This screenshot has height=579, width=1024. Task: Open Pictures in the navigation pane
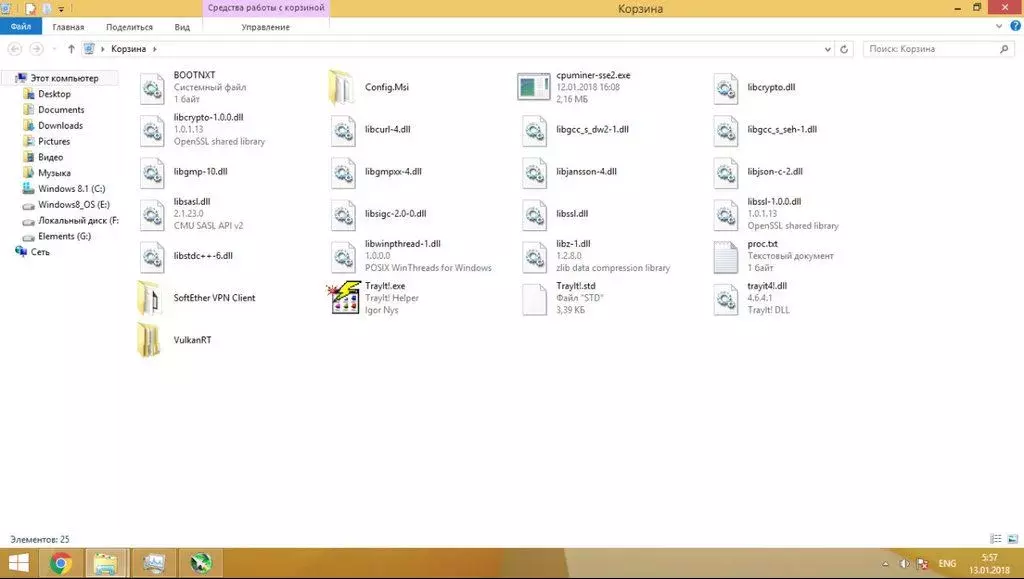pos(54,141)
